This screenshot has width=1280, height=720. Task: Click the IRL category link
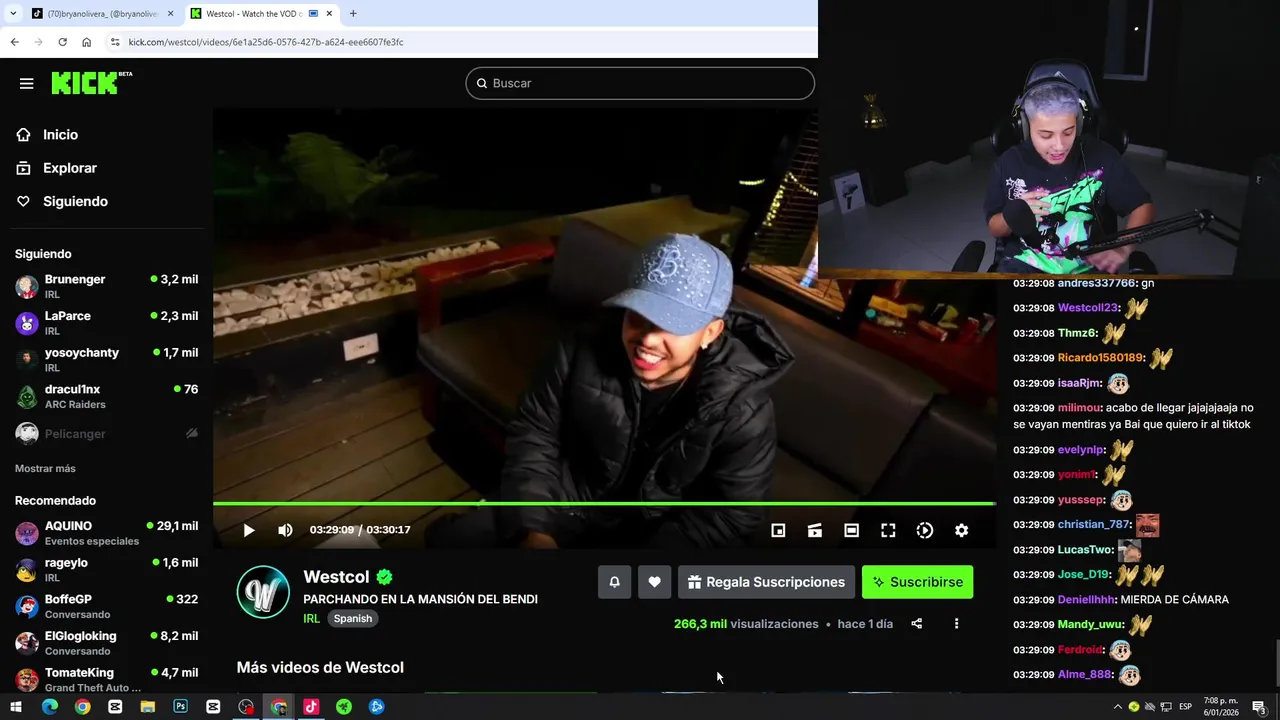[311, 619]
